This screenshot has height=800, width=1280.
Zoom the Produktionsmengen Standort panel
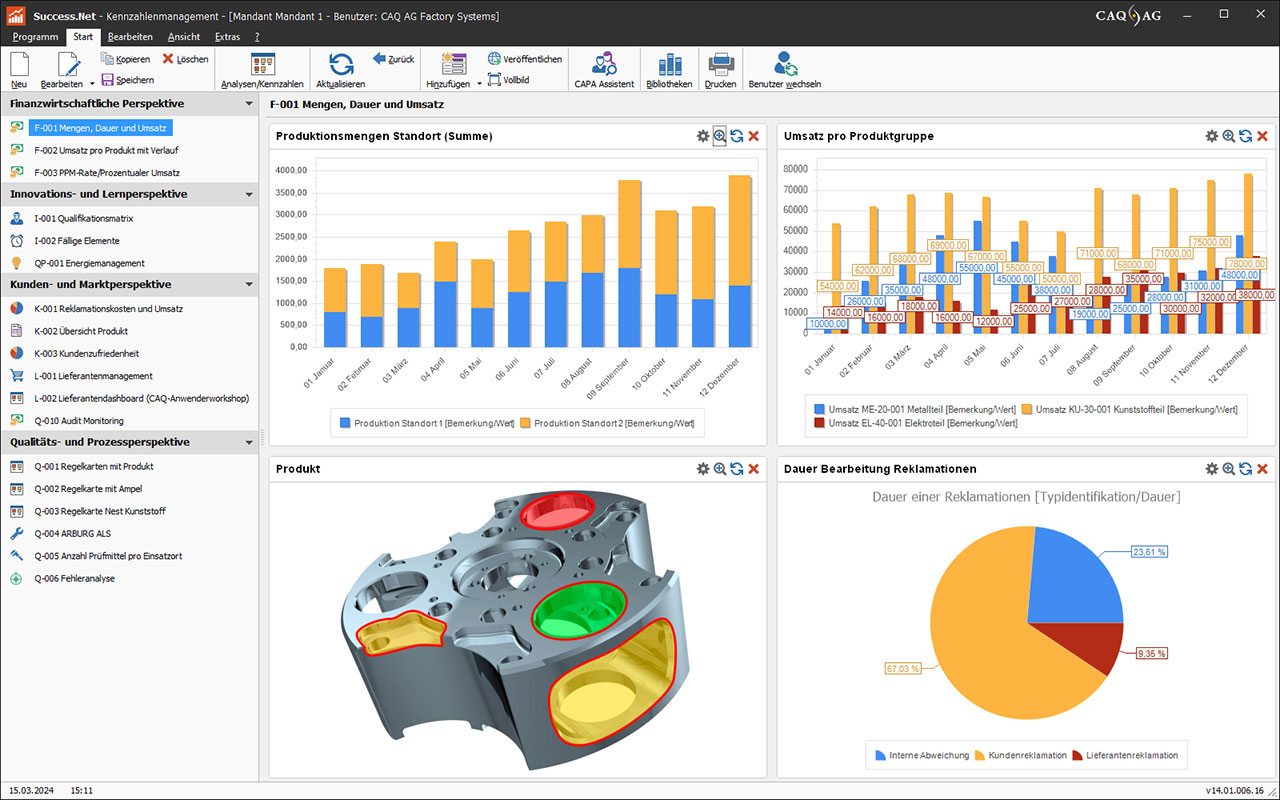(720, 136)
